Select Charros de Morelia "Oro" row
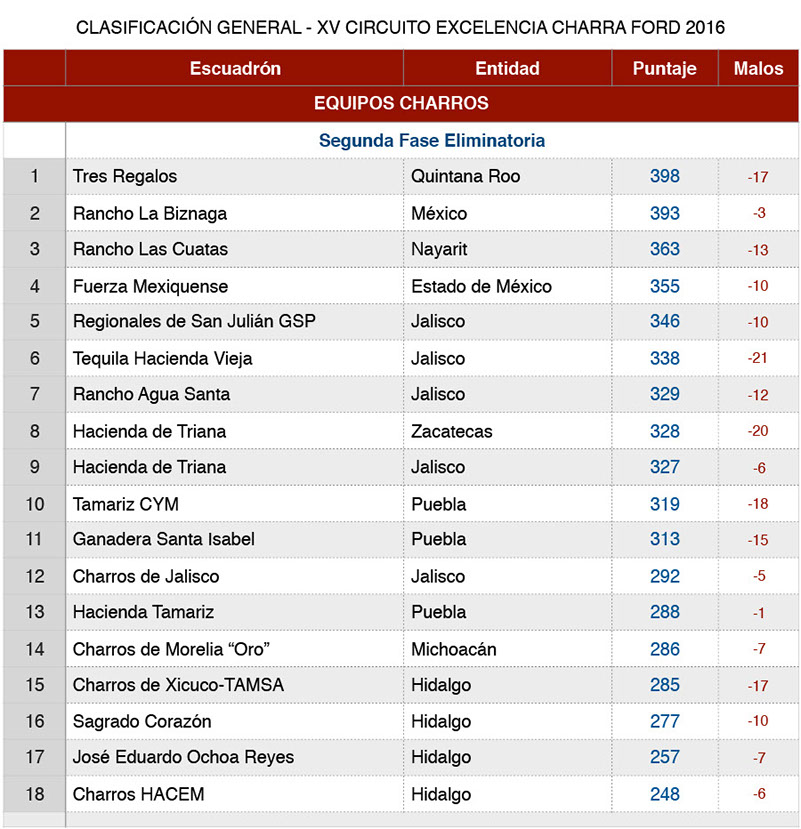Screen dimensions: 801x829 [x=172, y=649]
